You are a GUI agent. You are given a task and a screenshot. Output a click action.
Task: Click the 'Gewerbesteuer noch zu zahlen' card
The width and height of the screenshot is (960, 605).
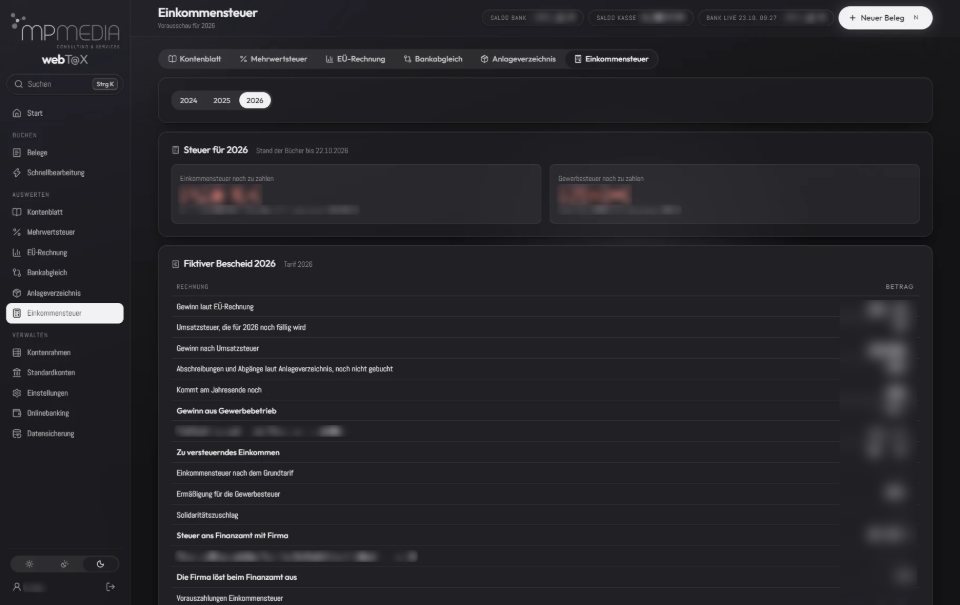pos(735,194)
